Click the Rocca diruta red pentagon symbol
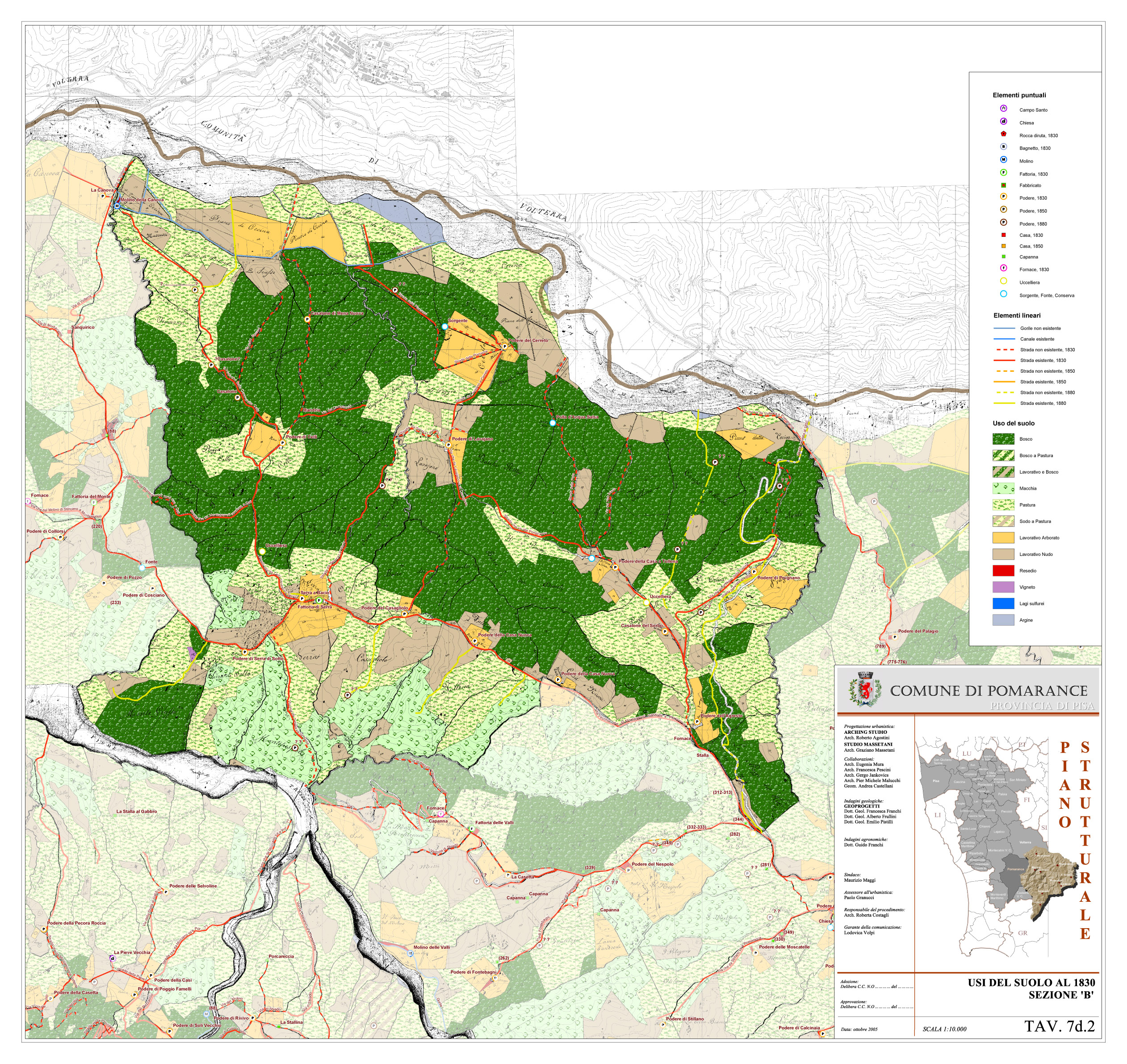 click(1003, 135)
